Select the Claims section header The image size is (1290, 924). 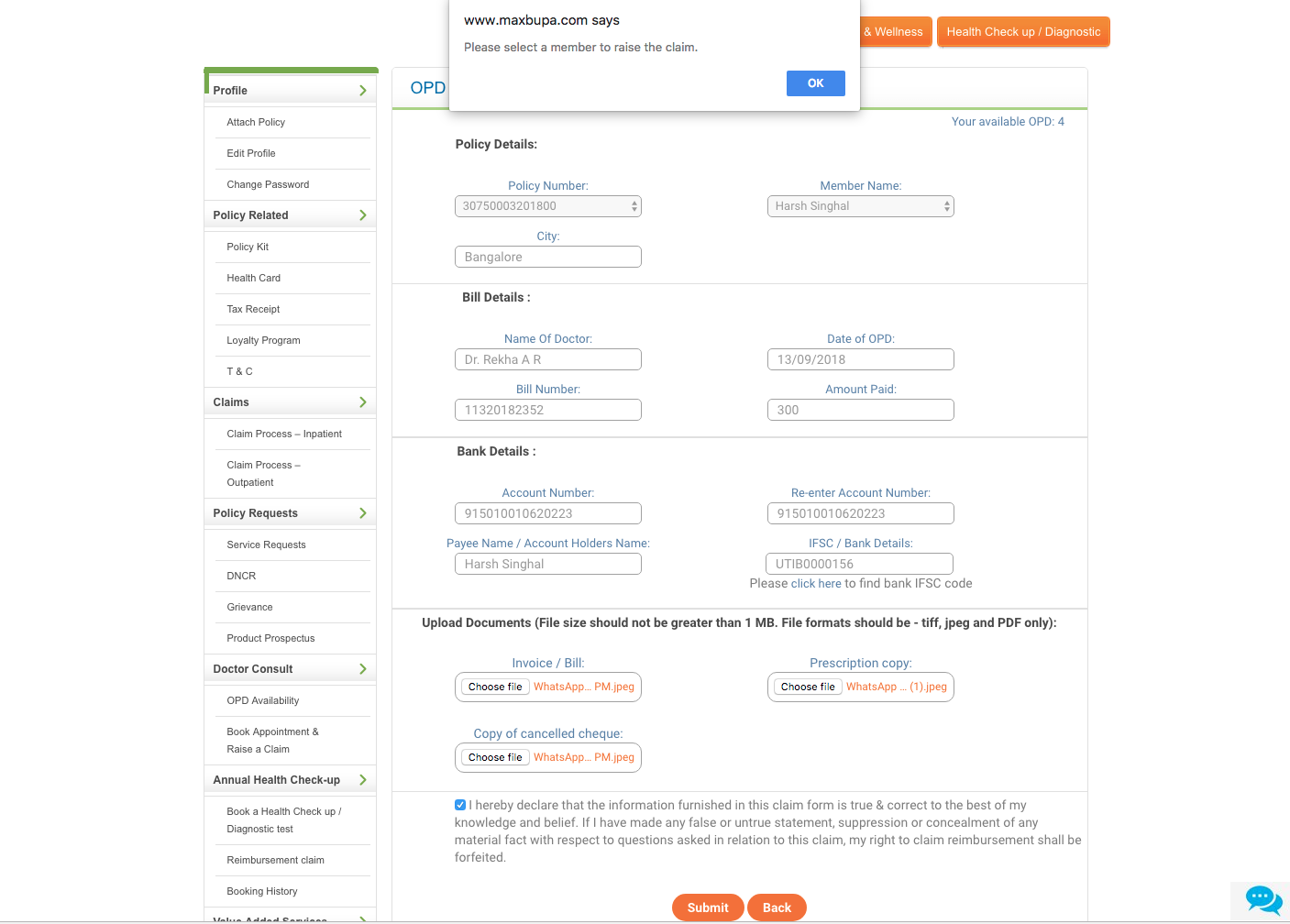pos(290,402)
